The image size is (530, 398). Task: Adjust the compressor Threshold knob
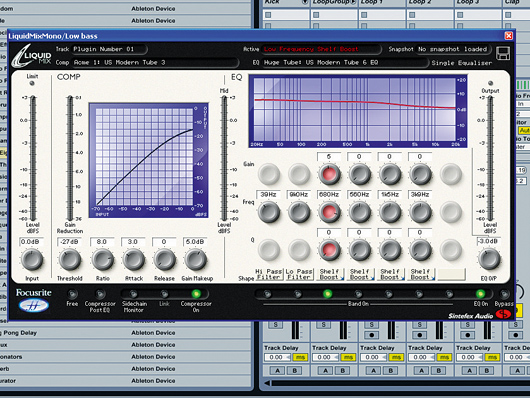click(x=70, y=260)
